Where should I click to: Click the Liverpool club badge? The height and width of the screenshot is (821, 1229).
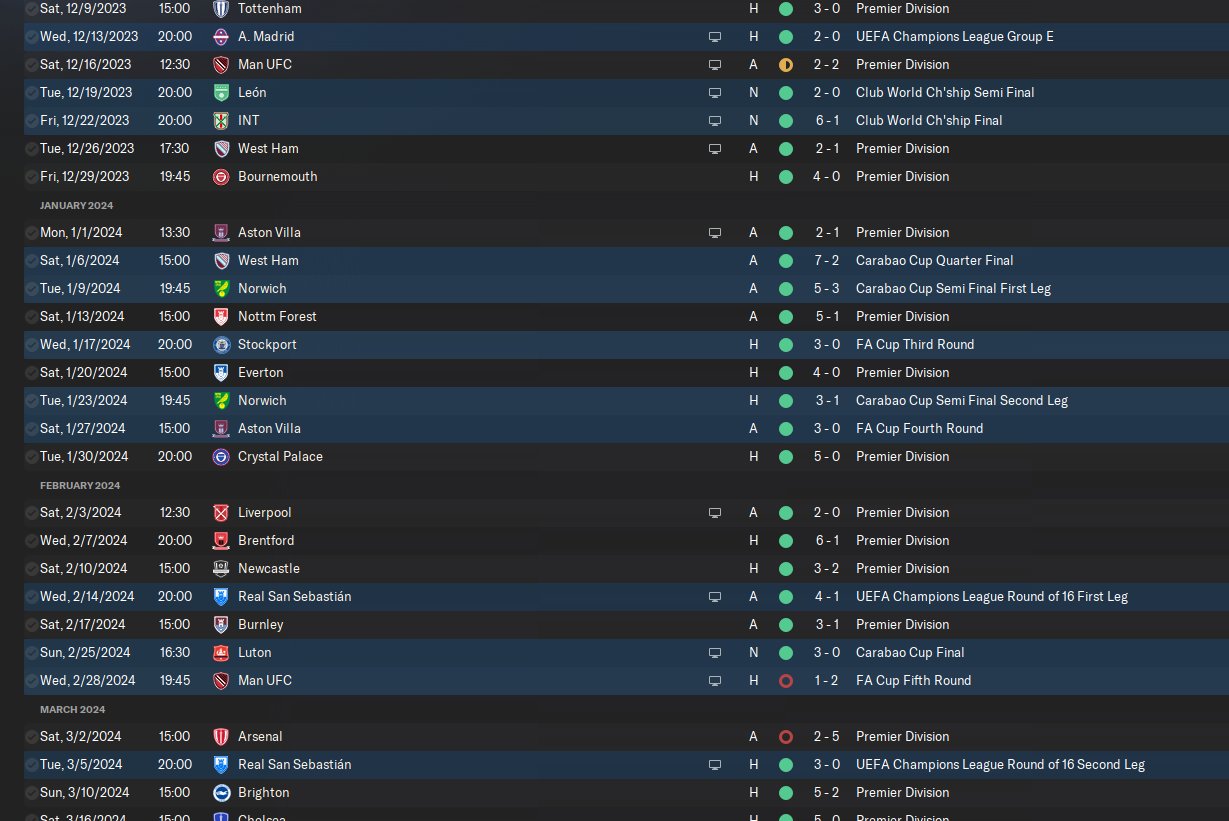(x=221, y=512)
